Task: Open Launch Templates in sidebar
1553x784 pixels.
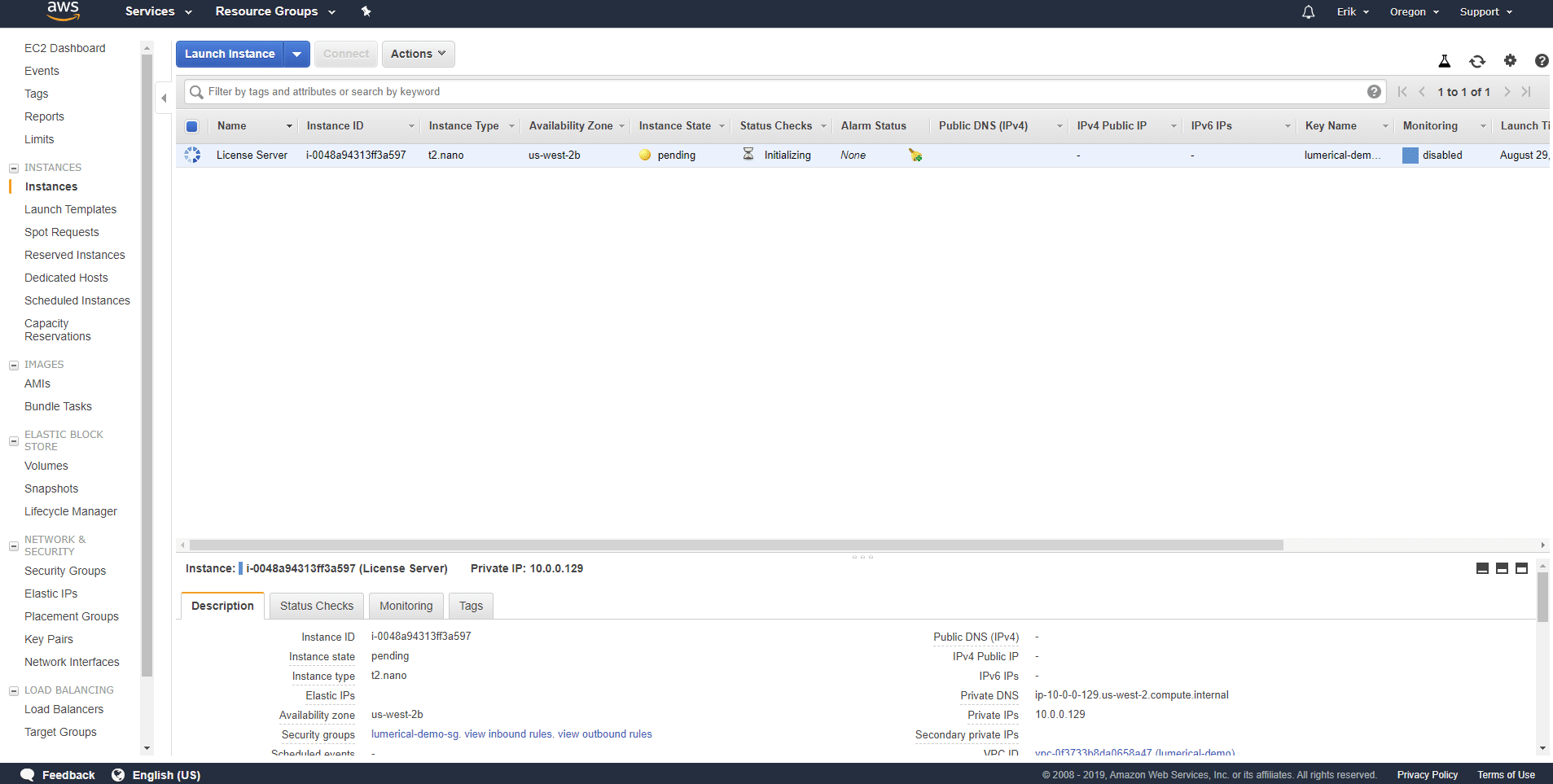Action: click(x=71, y=209)
